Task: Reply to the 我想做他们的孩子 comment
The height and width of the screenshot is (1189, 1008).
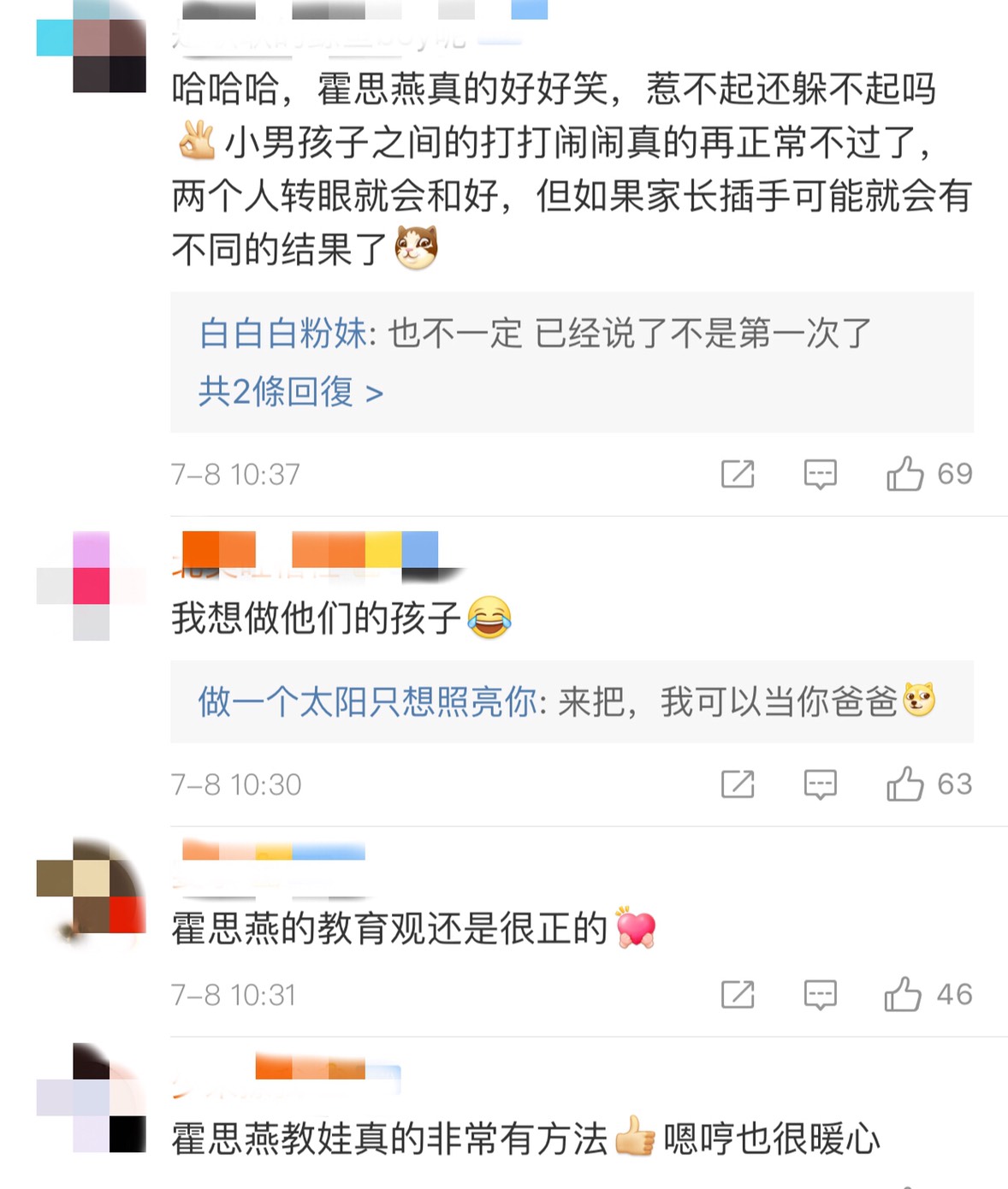Action: click(x=820, y=784)
